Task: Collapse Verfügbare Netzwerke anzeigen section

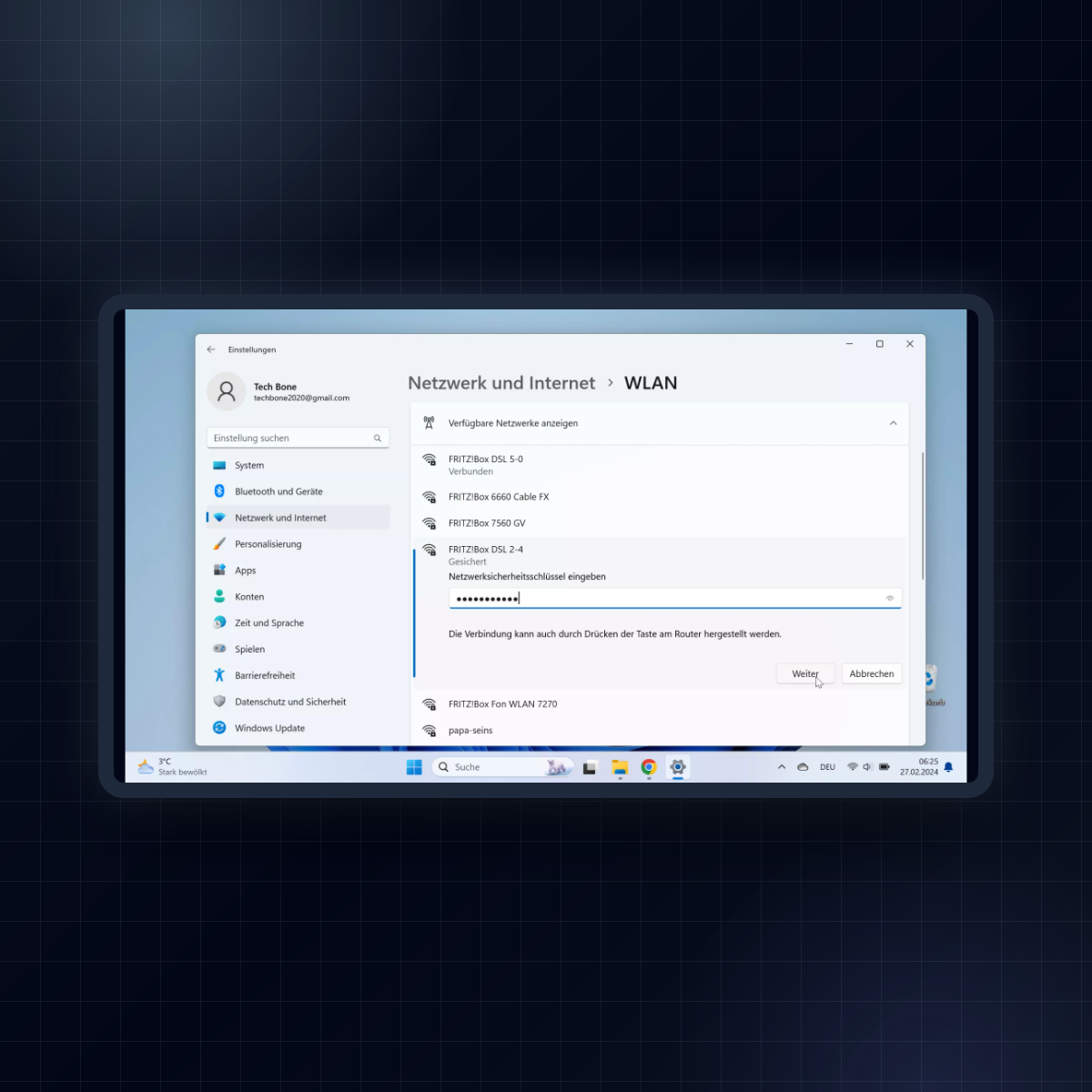Action: (893, 423)
